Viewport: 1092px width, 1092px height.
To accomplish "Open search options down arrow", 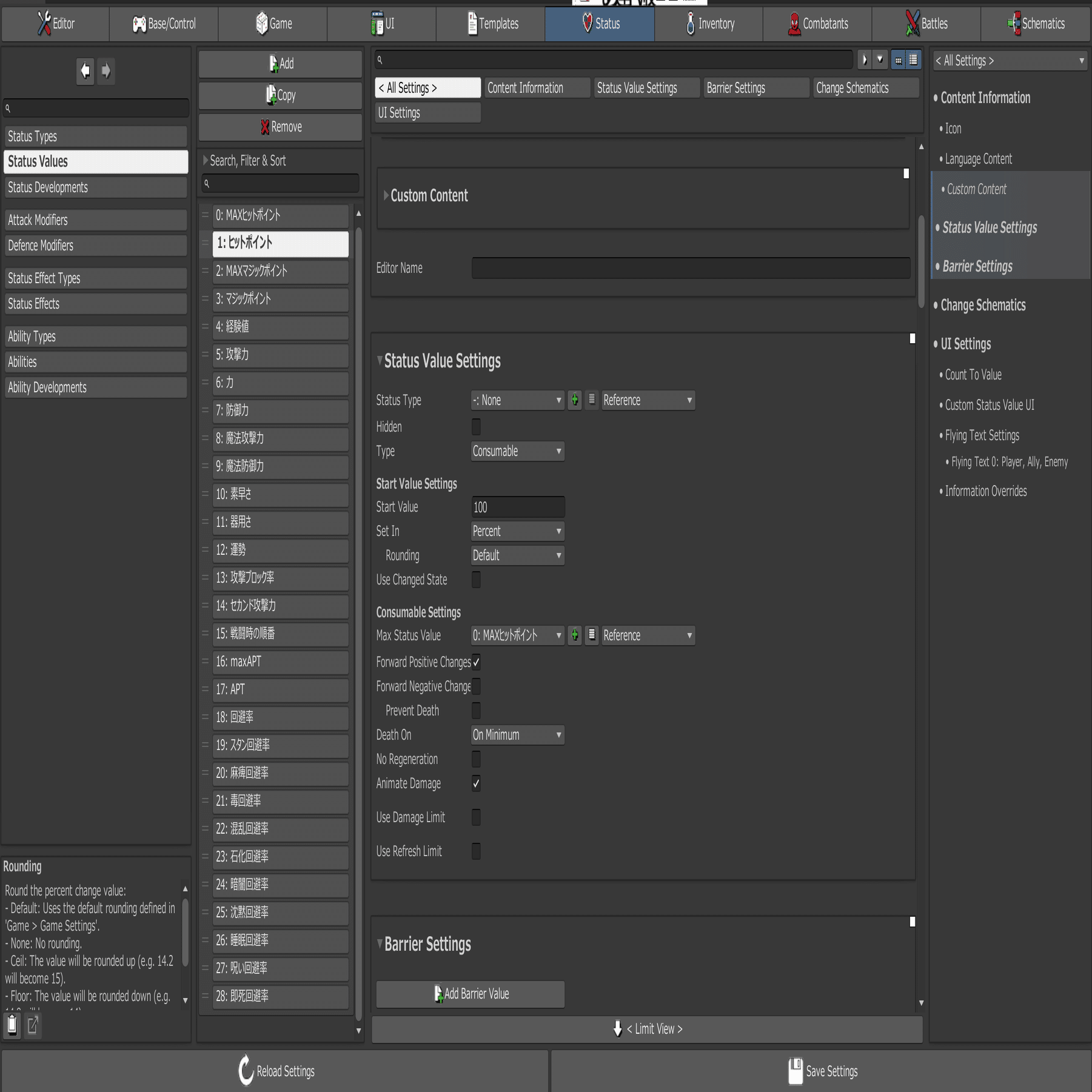I will tap(880, 60).
